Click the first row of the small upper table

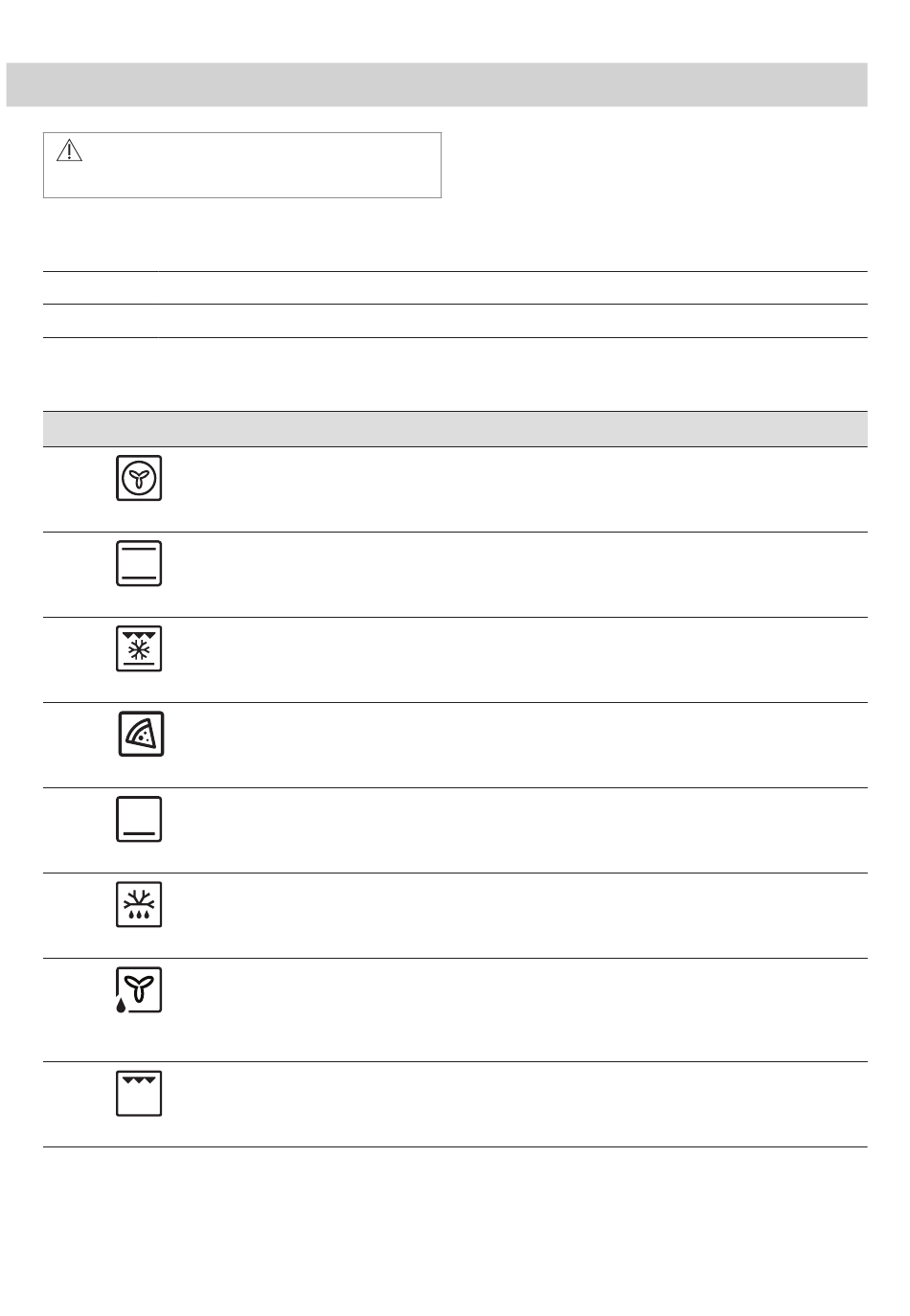tap(455, 288)
